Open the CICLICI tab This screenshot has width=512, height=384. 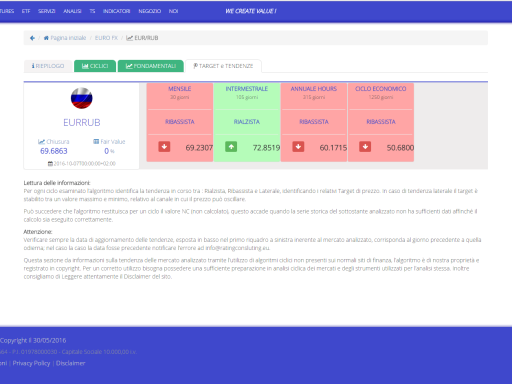pos(95,66)
